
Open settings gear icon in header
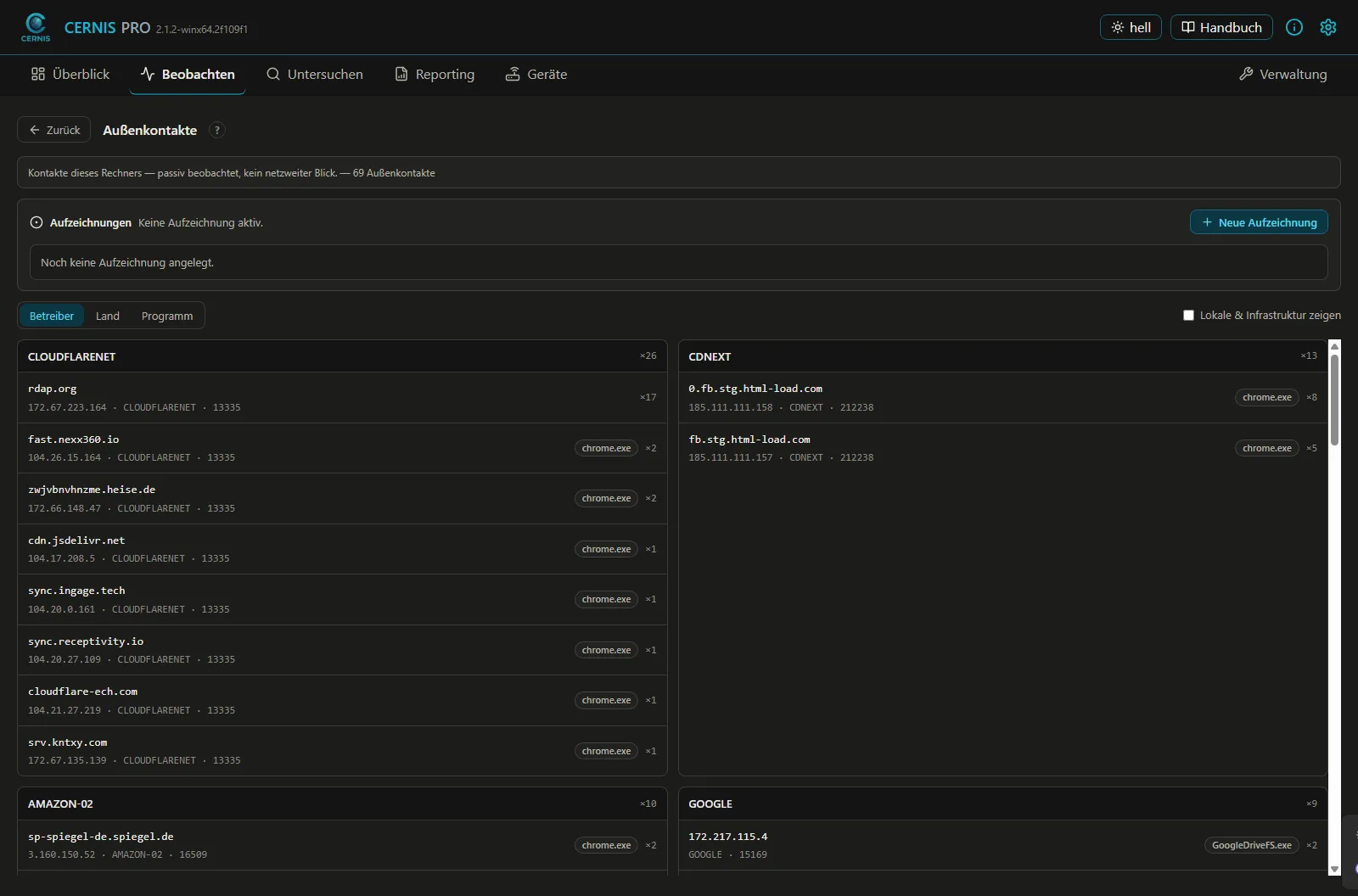(x=1328, y=27)
